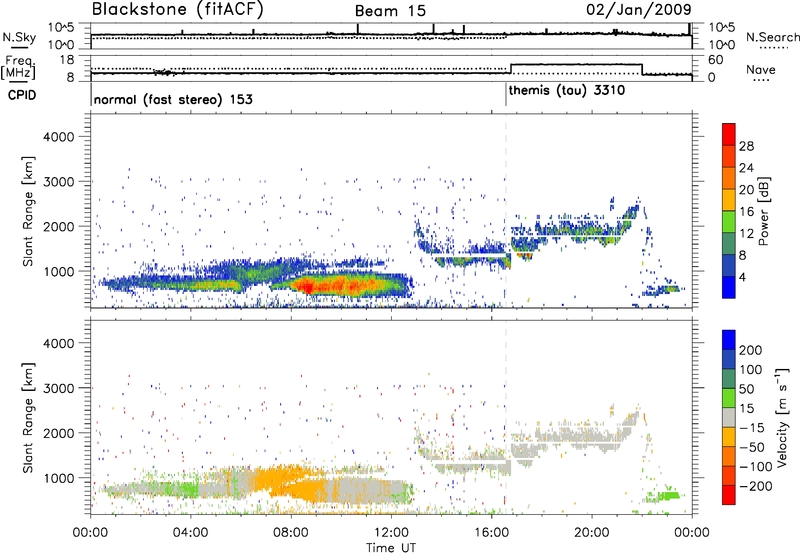The height and width of the screenshot is (554, 800).
Task: Select the '24' Power colorbar value
Action: [746, 168]
